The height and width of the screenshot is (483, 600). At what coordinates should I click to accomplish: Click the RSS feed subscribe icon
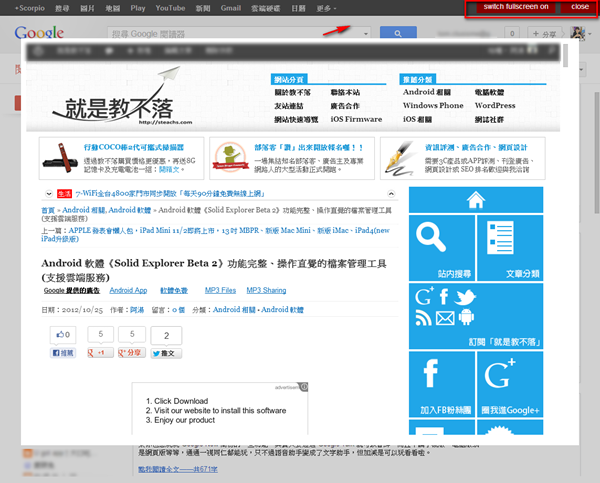[423, 319]
